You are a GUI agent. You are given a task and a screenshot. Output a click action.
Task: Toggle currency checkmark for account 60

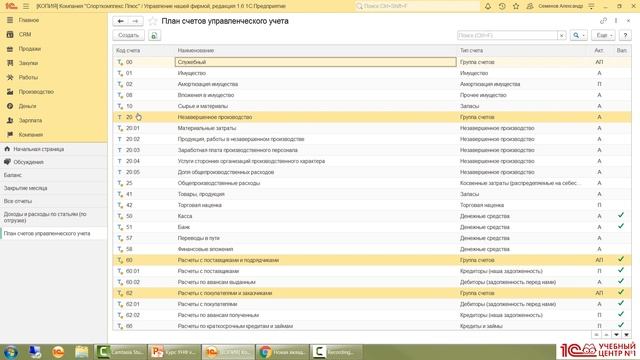point(621,259)
